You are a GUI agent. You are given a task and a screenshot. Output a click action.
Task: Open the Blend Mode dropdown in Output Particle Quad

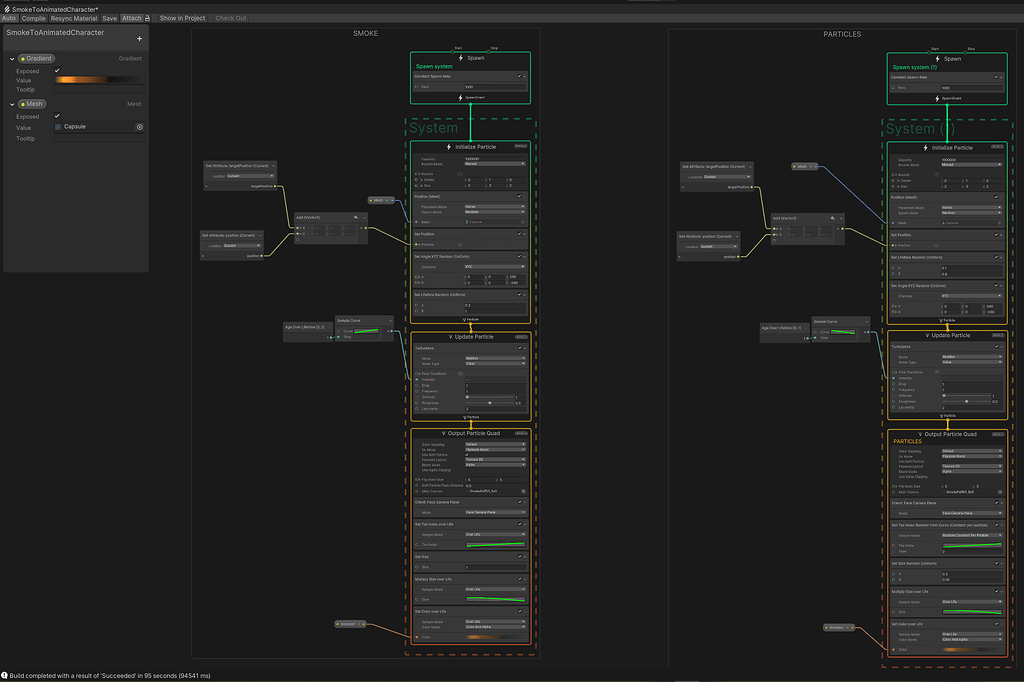(495, 465)
